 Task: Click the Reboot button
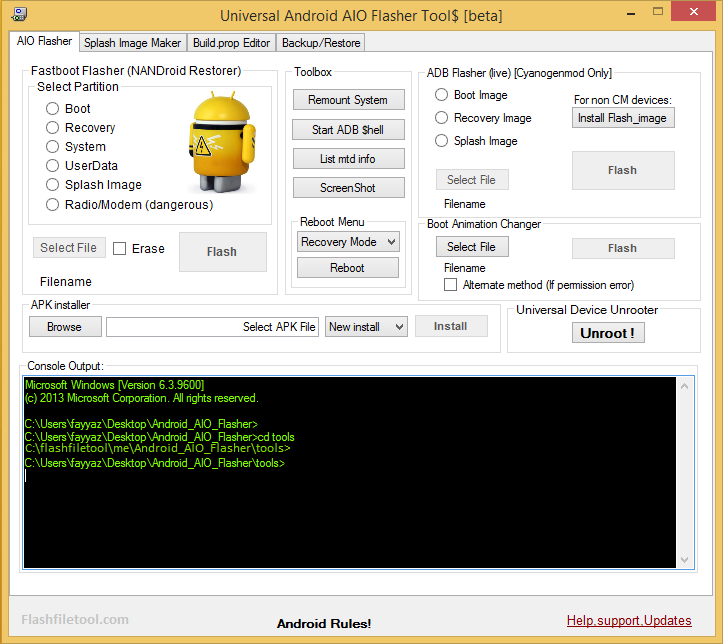[x=348, y=268]
